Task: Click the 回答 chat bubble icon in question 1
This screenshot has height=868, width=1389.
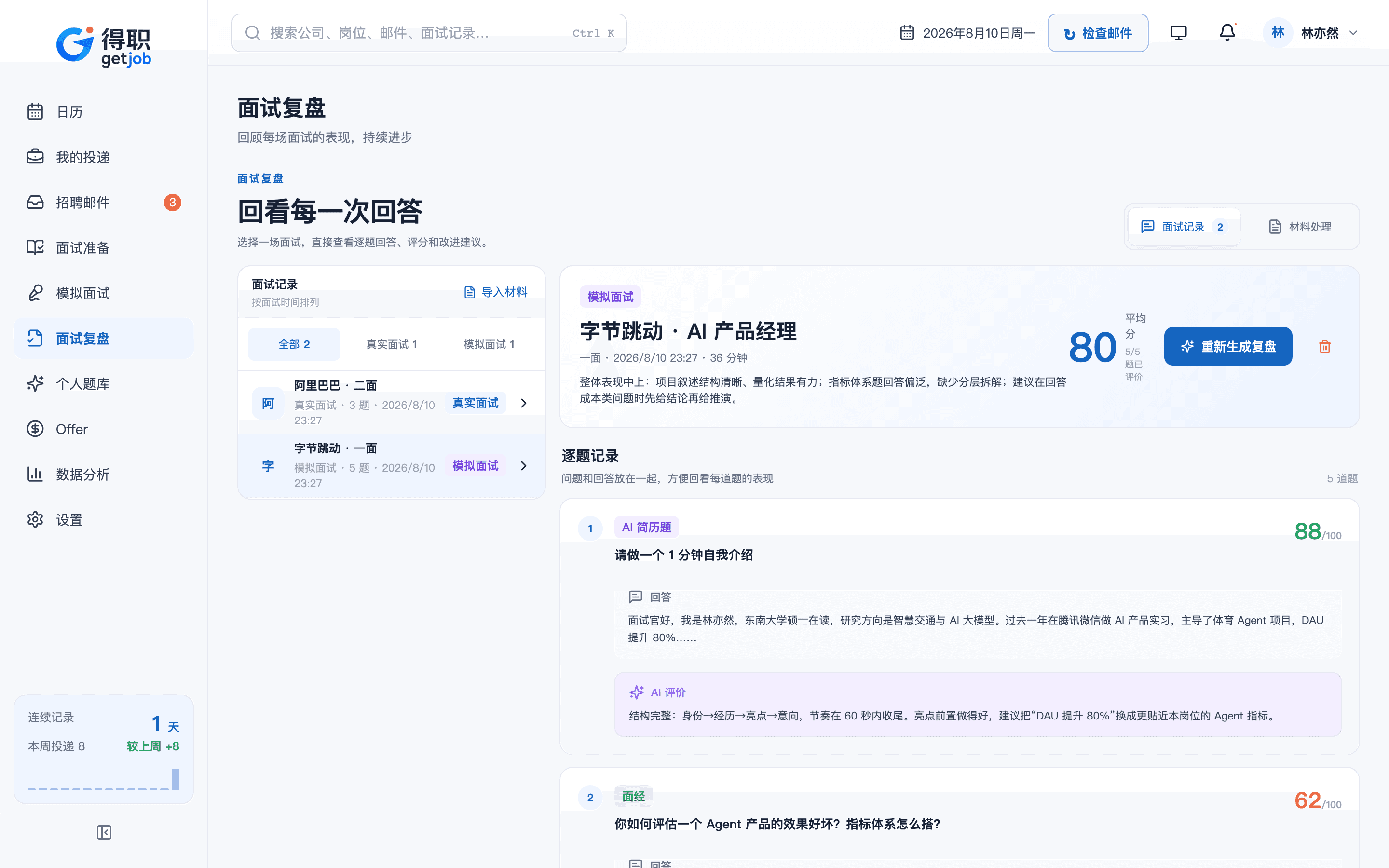Action: [x=635, y=597]
